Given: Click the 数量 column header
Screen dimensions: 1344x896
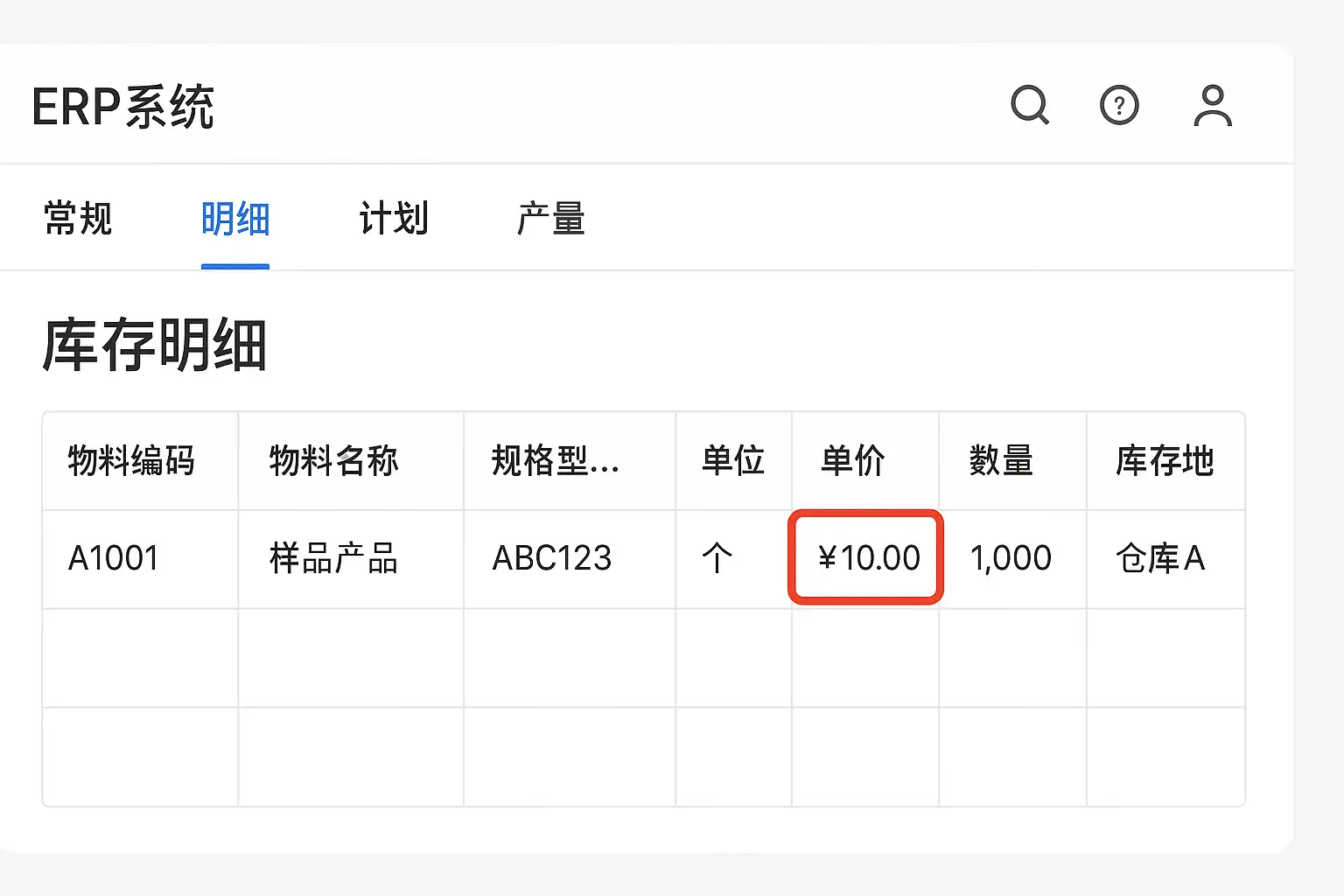Looking at the screenshot, I should (1001, 460).
